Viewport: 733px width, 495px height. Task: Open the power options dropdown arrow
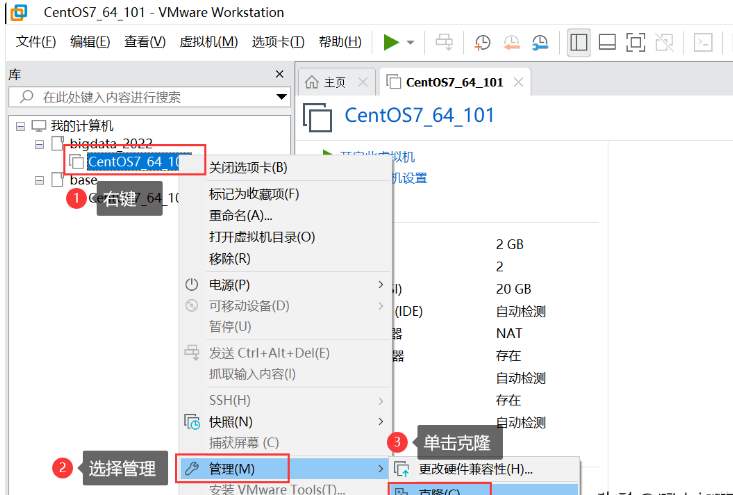pos(410,43)
